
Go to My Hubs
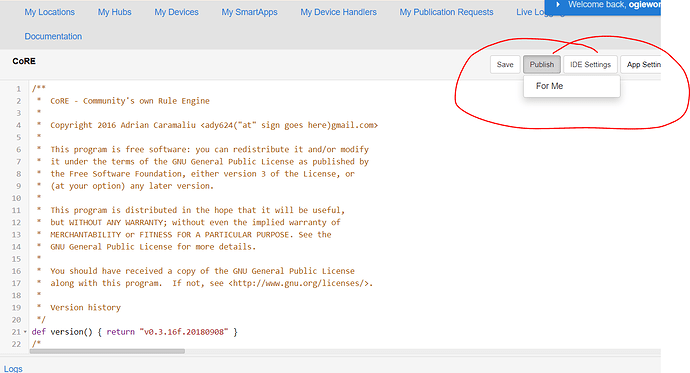coord(114,12)
